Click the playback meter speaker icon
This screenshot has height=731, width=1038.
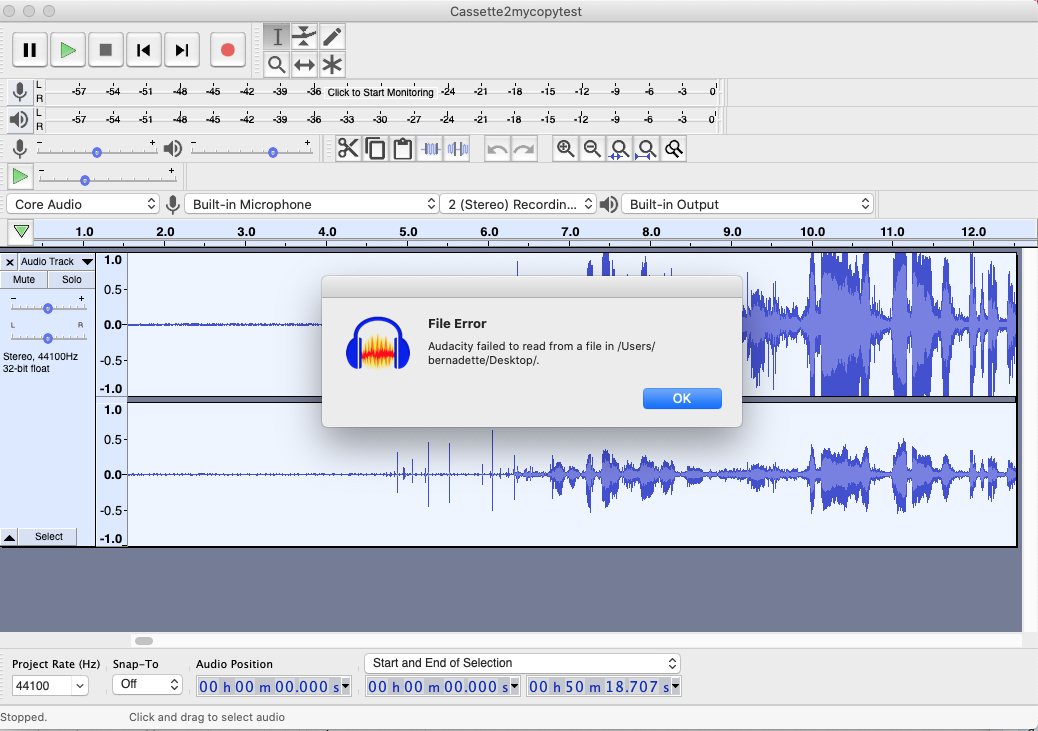pos(19,119)
